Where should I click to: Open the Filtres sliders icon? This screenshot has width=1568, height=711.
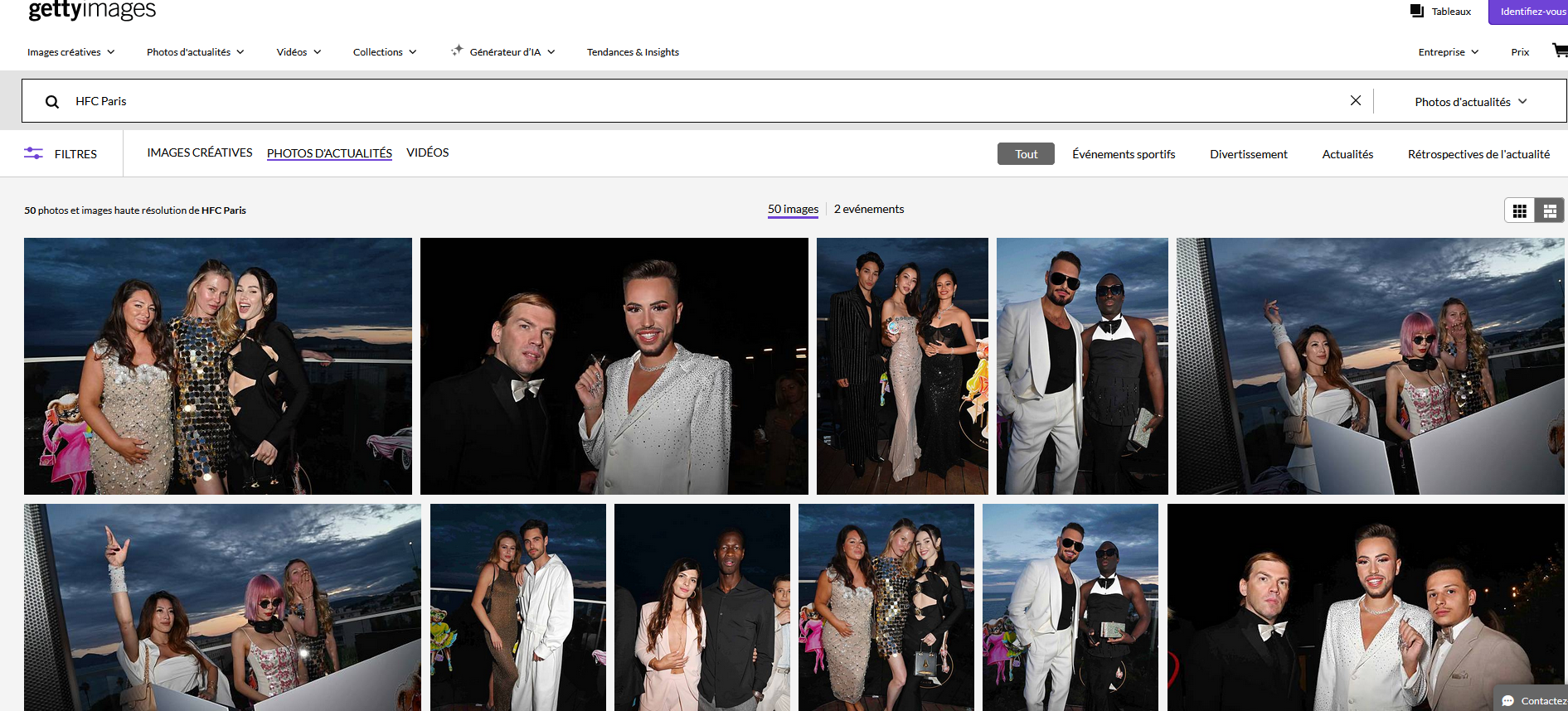[x=33, y=153]
